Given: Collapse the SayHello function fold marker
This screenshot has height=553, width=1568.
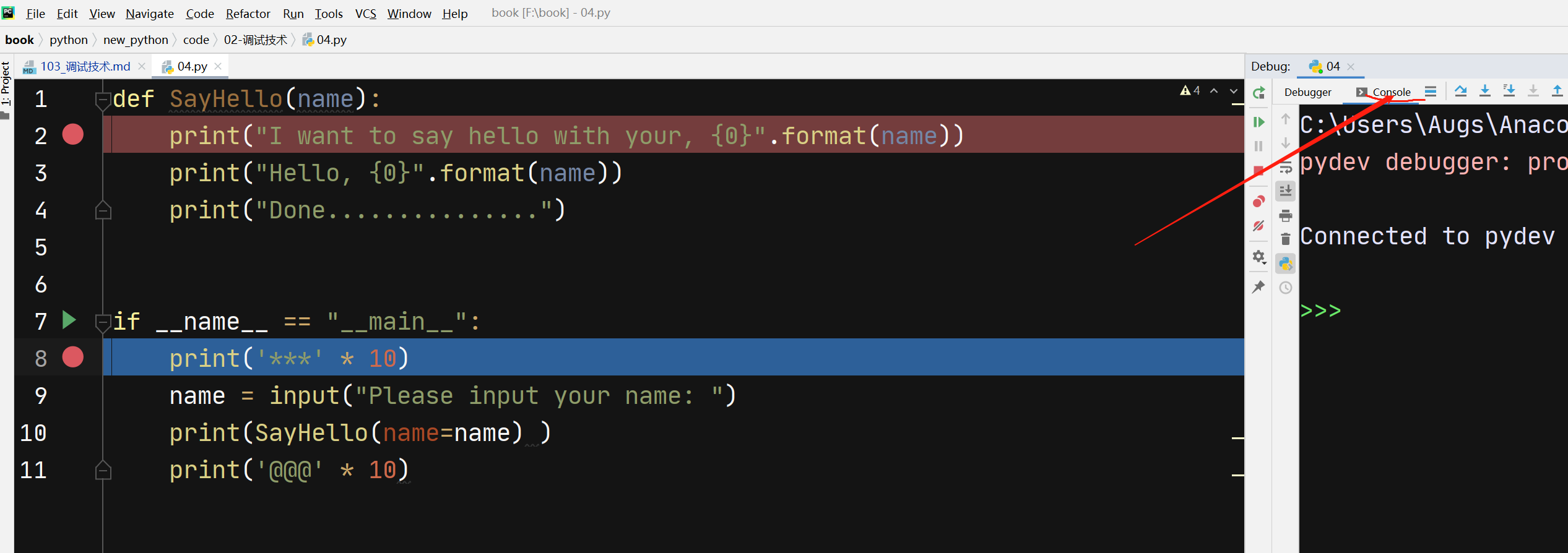Looking at the screenshot, I should (x=103, y=99).
